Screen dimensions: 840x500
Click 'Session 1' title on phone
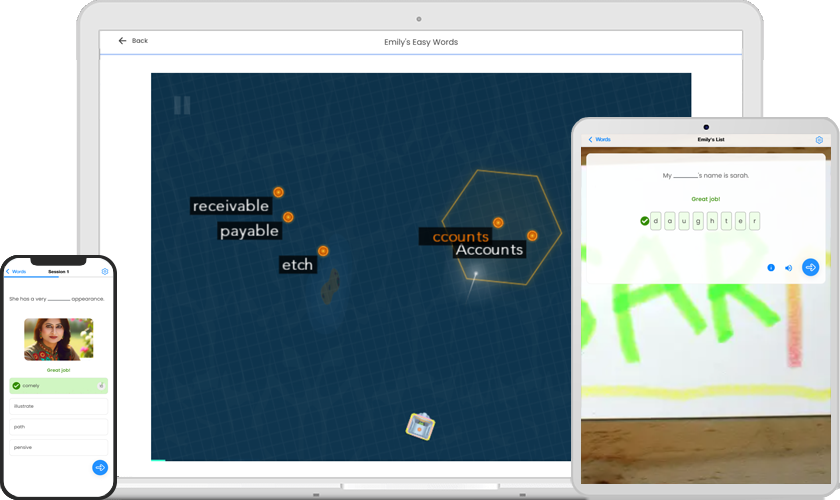tap(58, 272)
